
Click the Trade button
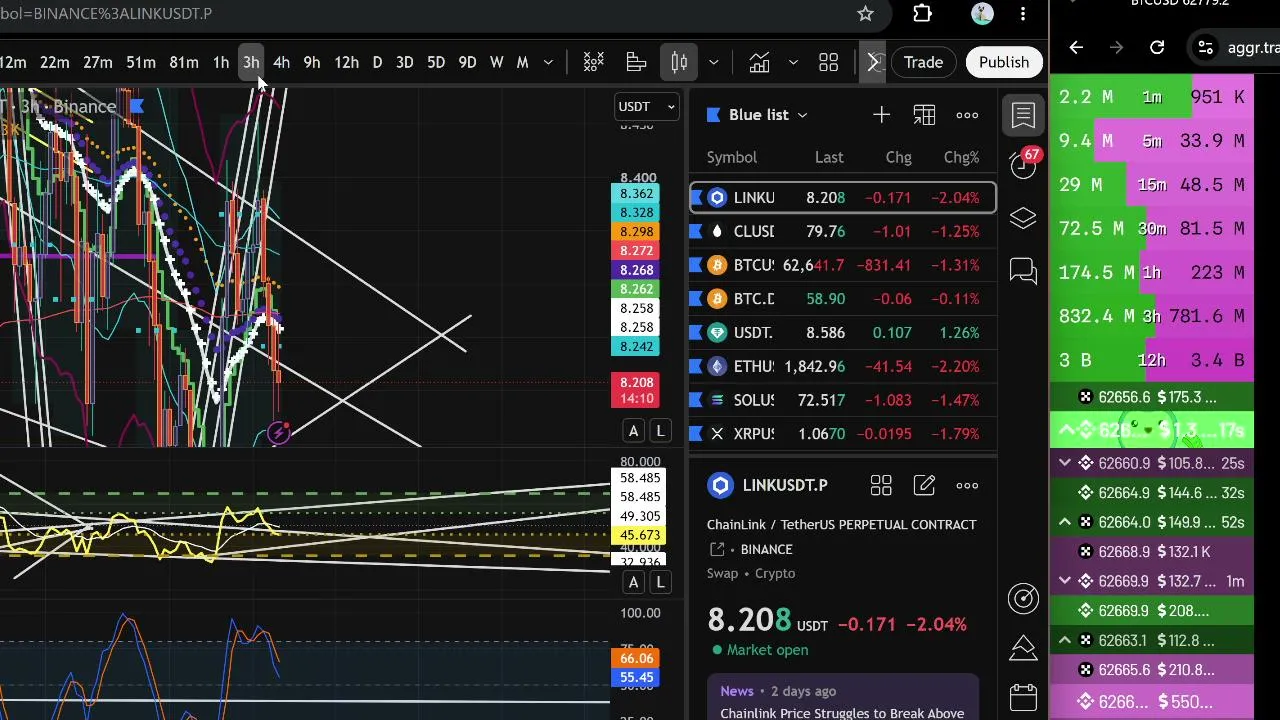click(923, 62)
